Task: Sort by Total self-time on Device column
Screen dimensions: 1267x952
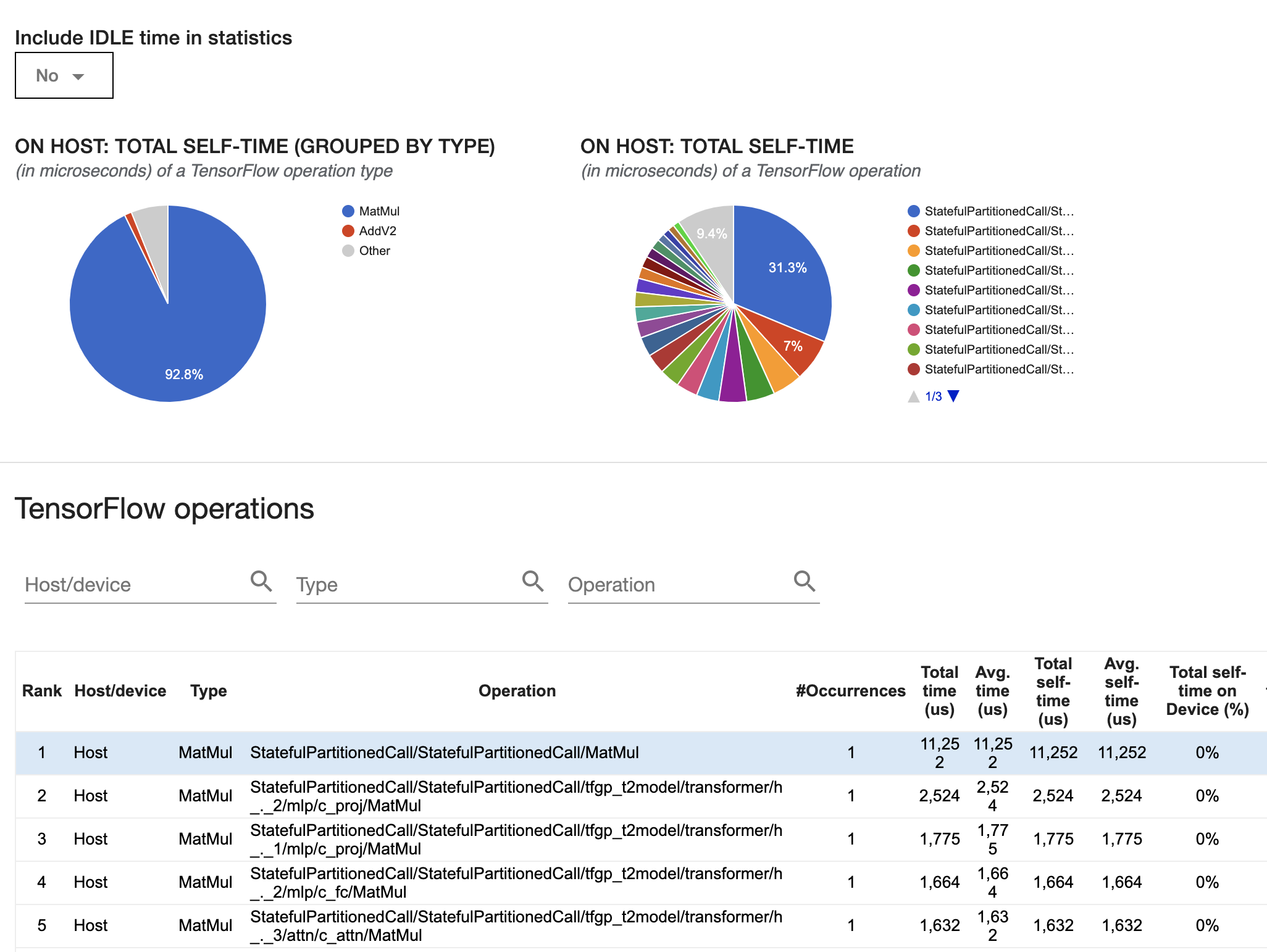Action: (x=1207, y=691)
